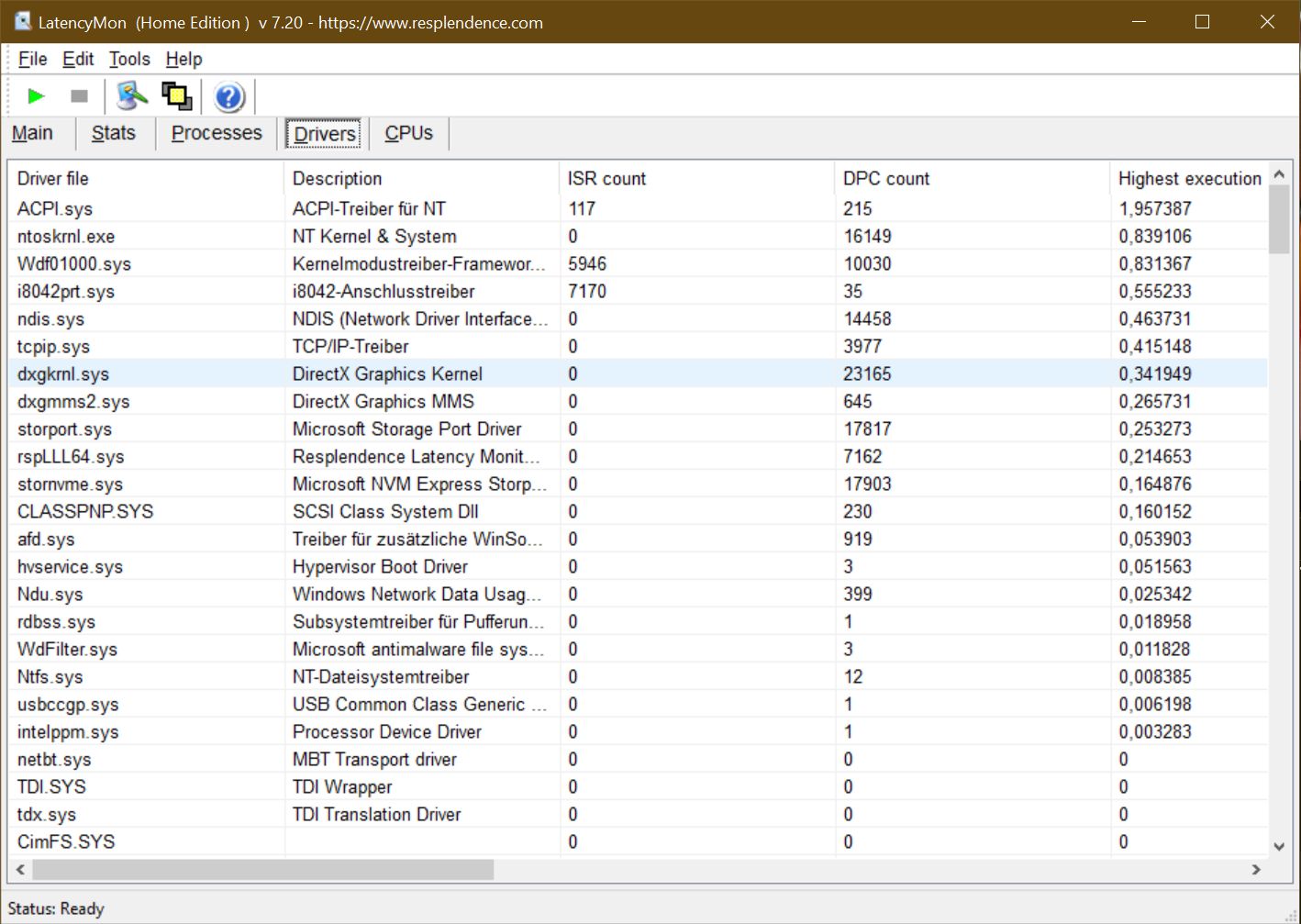
Task: Open help via blue question mark icon
Action: 228,96
